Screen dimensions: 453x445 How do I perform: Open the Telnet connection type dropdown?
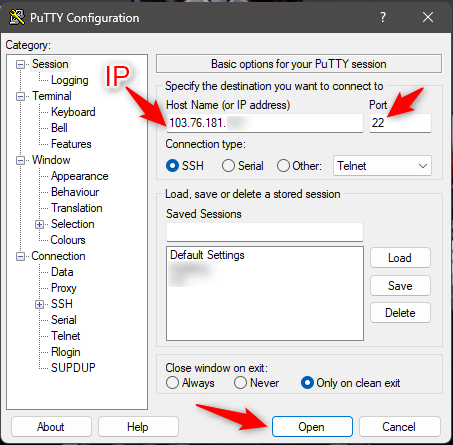pyautogui.click(x=382, y=166)
